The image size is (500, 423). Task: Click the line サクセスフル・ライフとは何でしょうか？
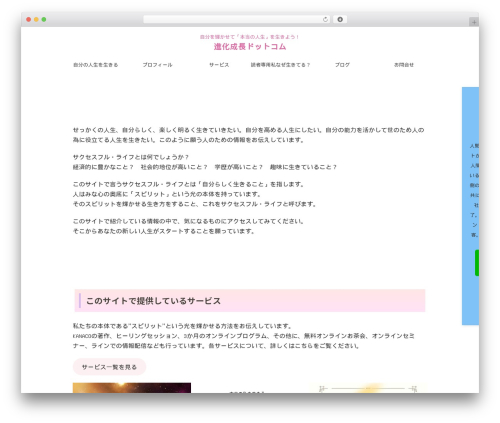click(131, 157)
